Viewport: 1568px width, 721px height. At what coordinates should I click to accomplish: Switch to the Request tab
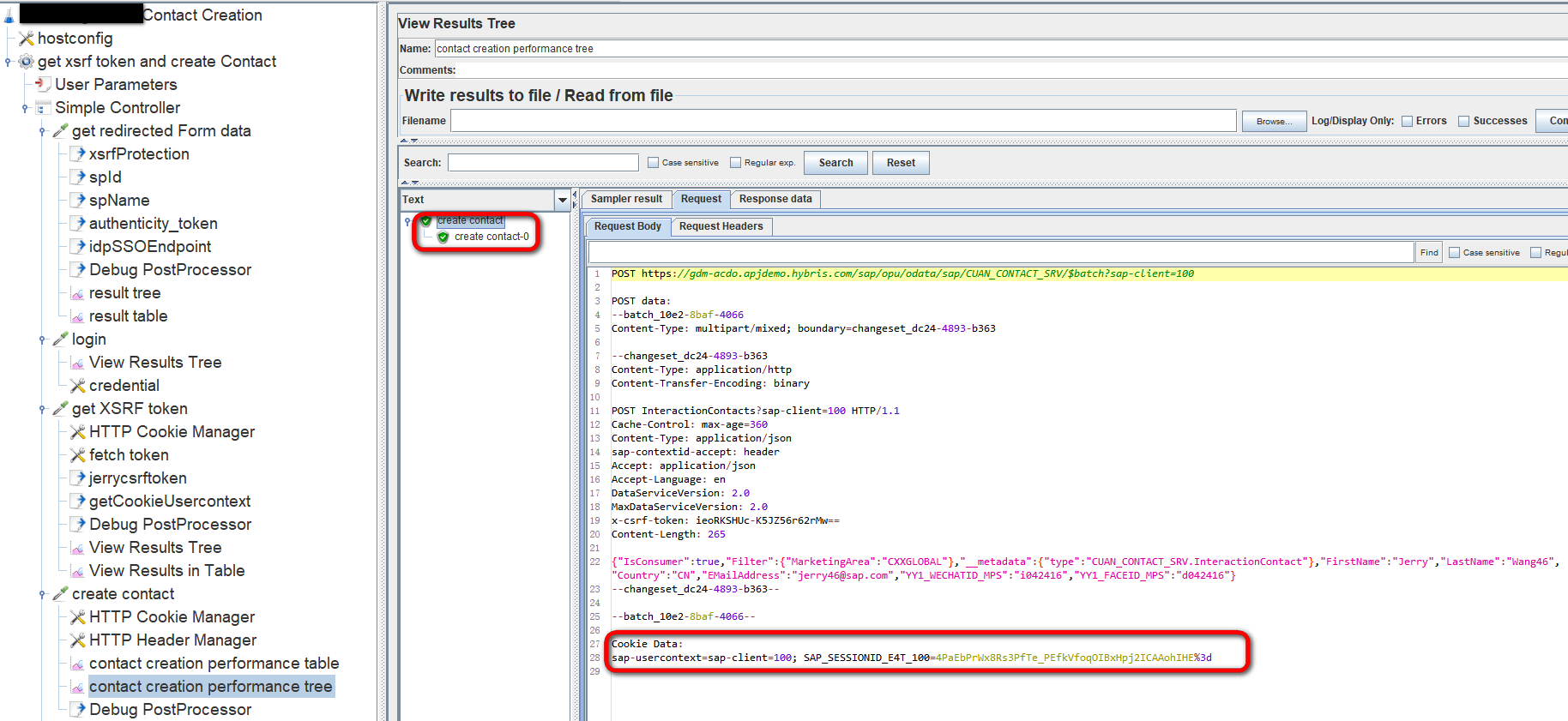tap(701, 199)
